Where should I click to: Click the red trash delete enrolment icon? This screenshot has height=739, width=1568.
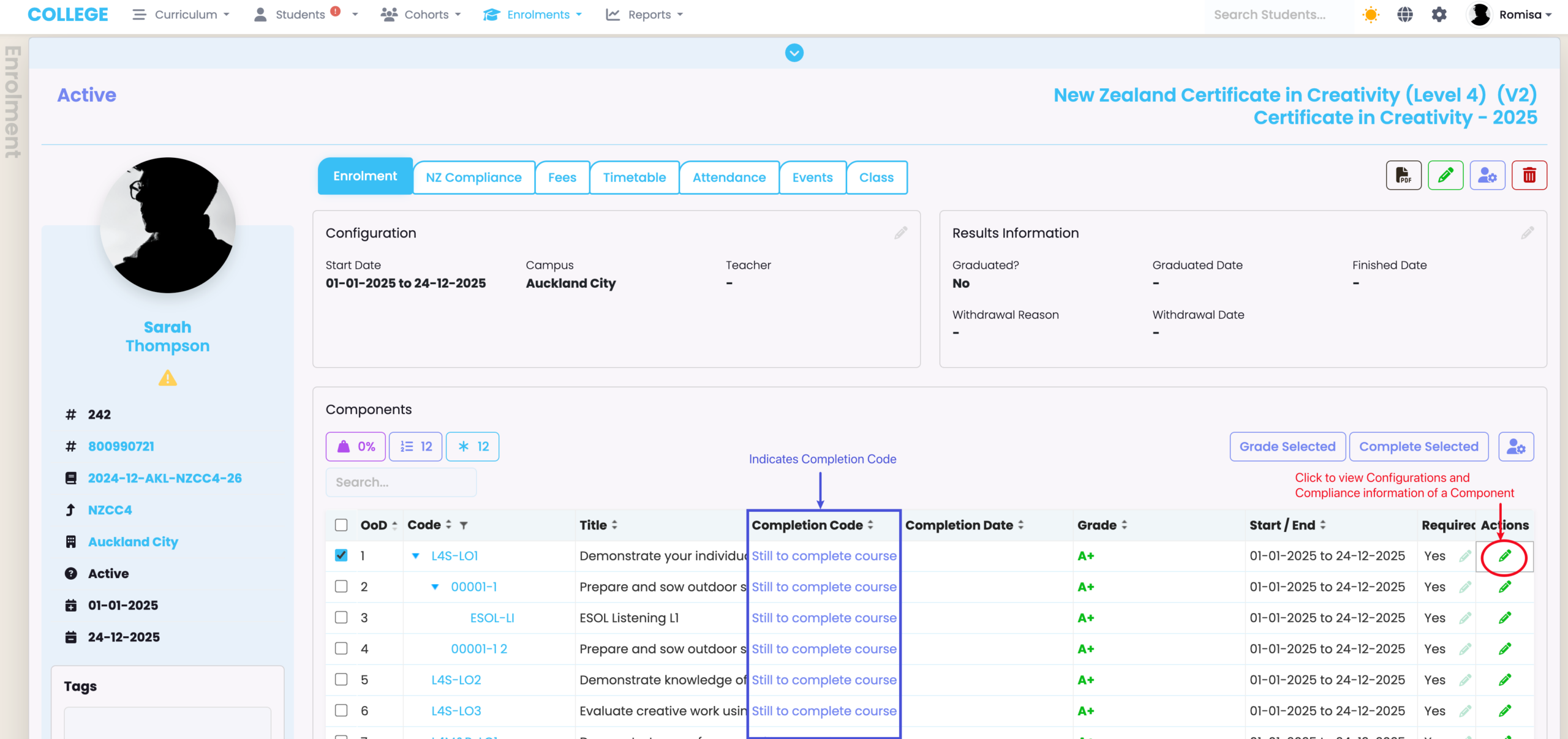pyautogui.click(x=1529, y=176)
